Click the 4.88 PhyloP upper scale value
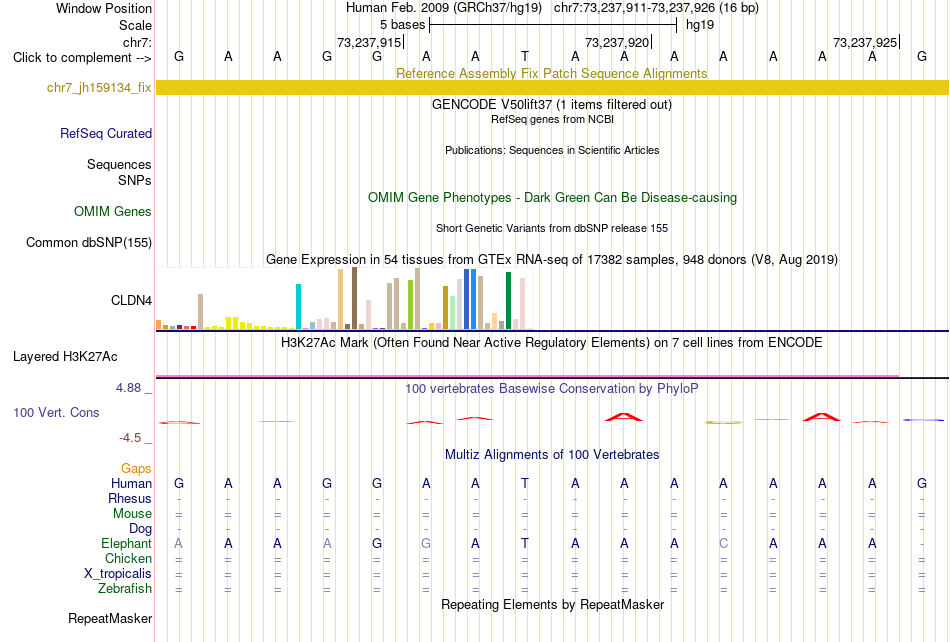The image size is (950, 642). pos(128,388)
